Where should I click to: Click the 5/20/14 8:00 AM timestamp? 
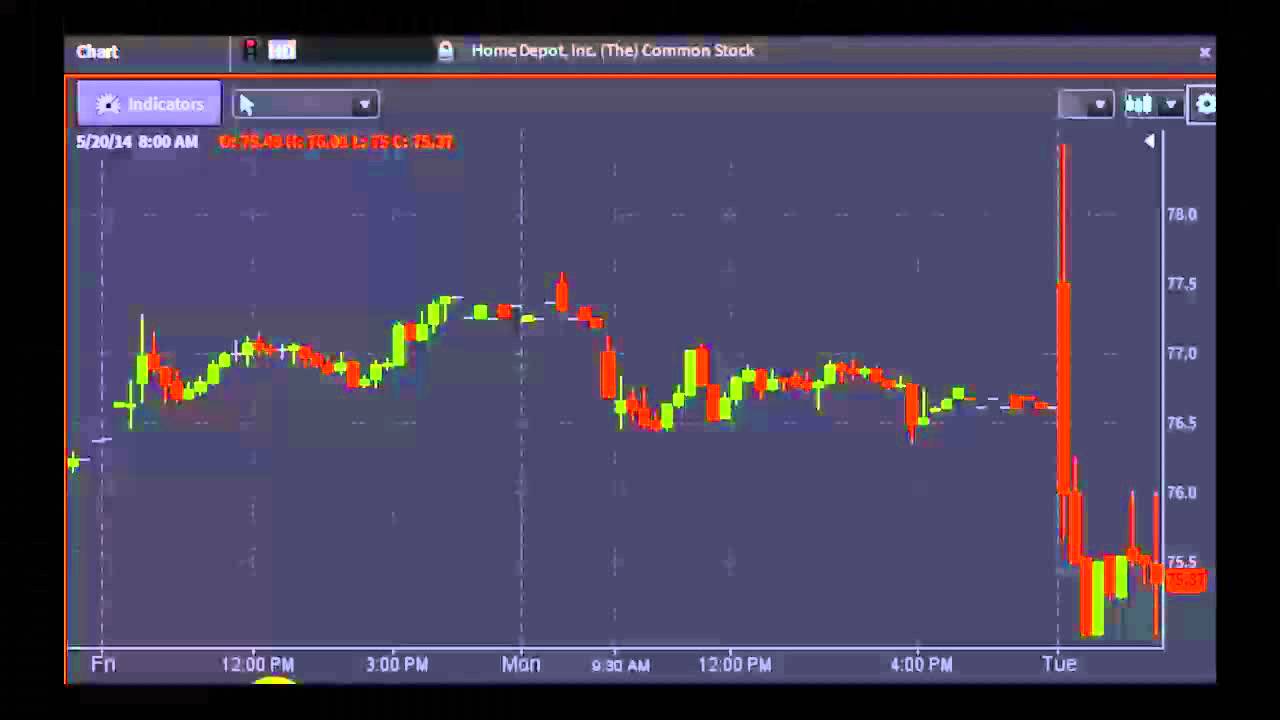[x=137, y=142]
